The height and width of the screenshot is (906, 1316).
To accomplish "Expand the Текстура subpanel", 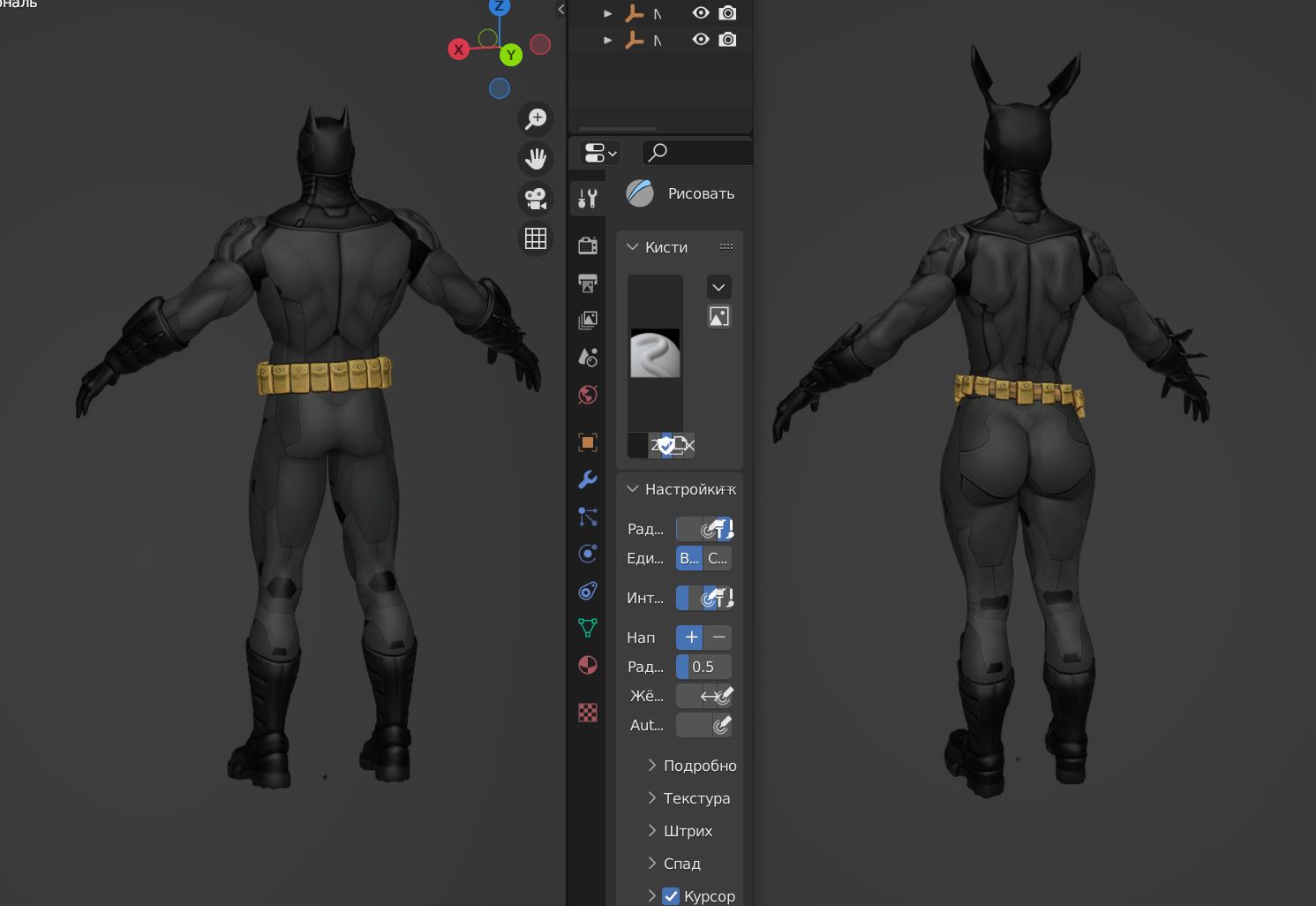I will [652, 798].
